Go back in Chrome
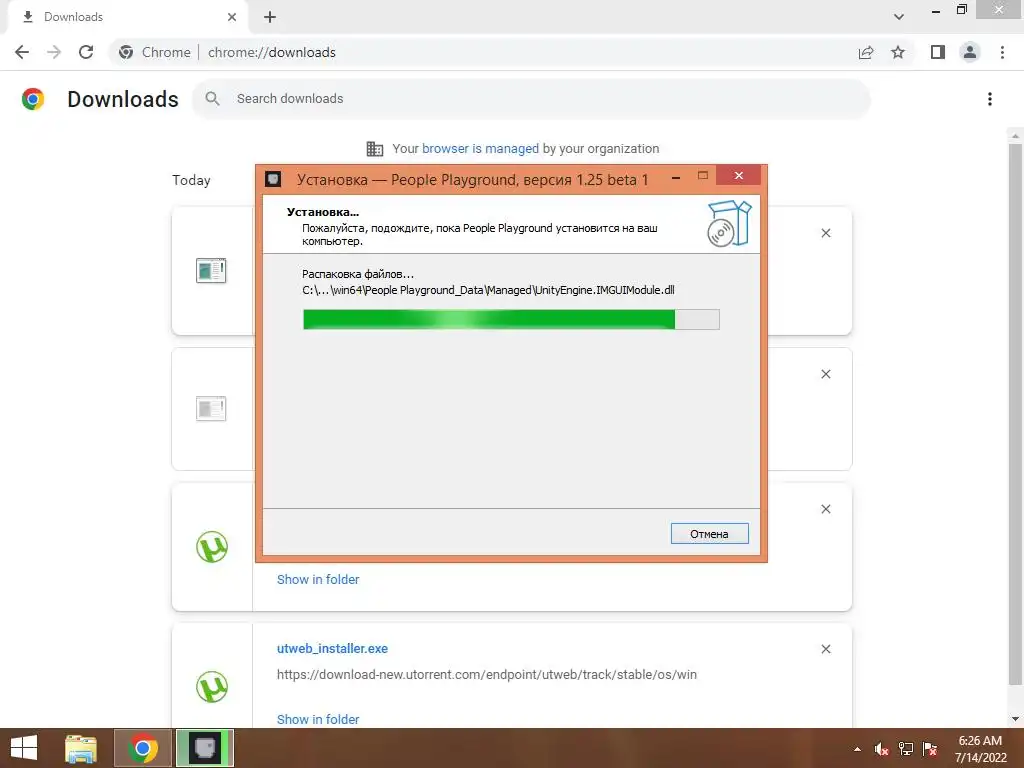1024x768 pixels. pos(22,52)
